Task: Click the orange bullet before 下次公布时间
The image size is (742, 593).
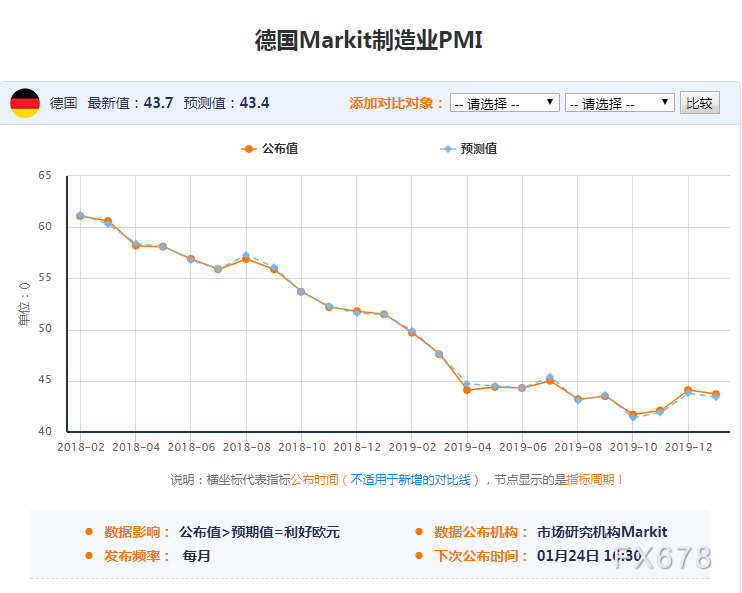Action: [419, 556]
